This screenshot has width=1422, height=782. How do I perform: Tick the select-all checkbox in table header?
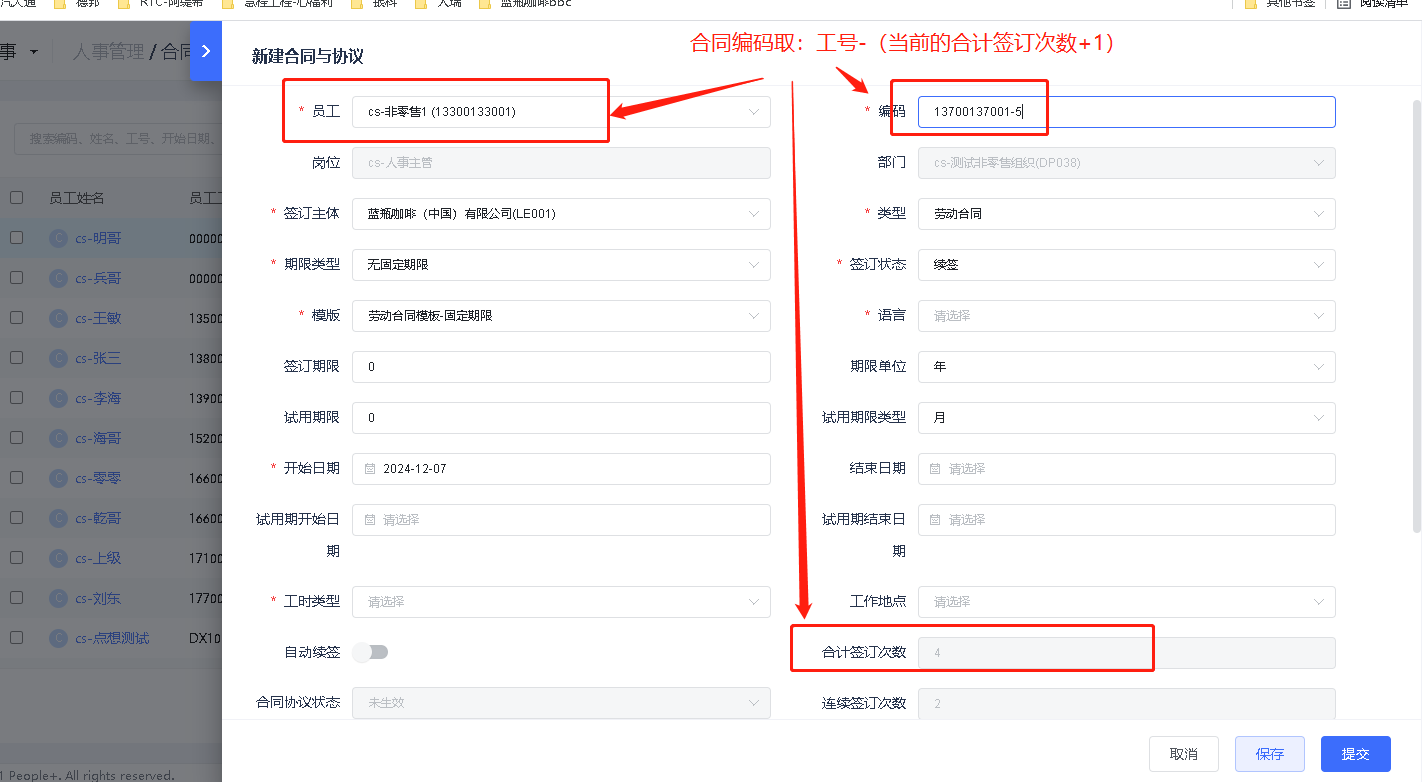coord(16,198)
